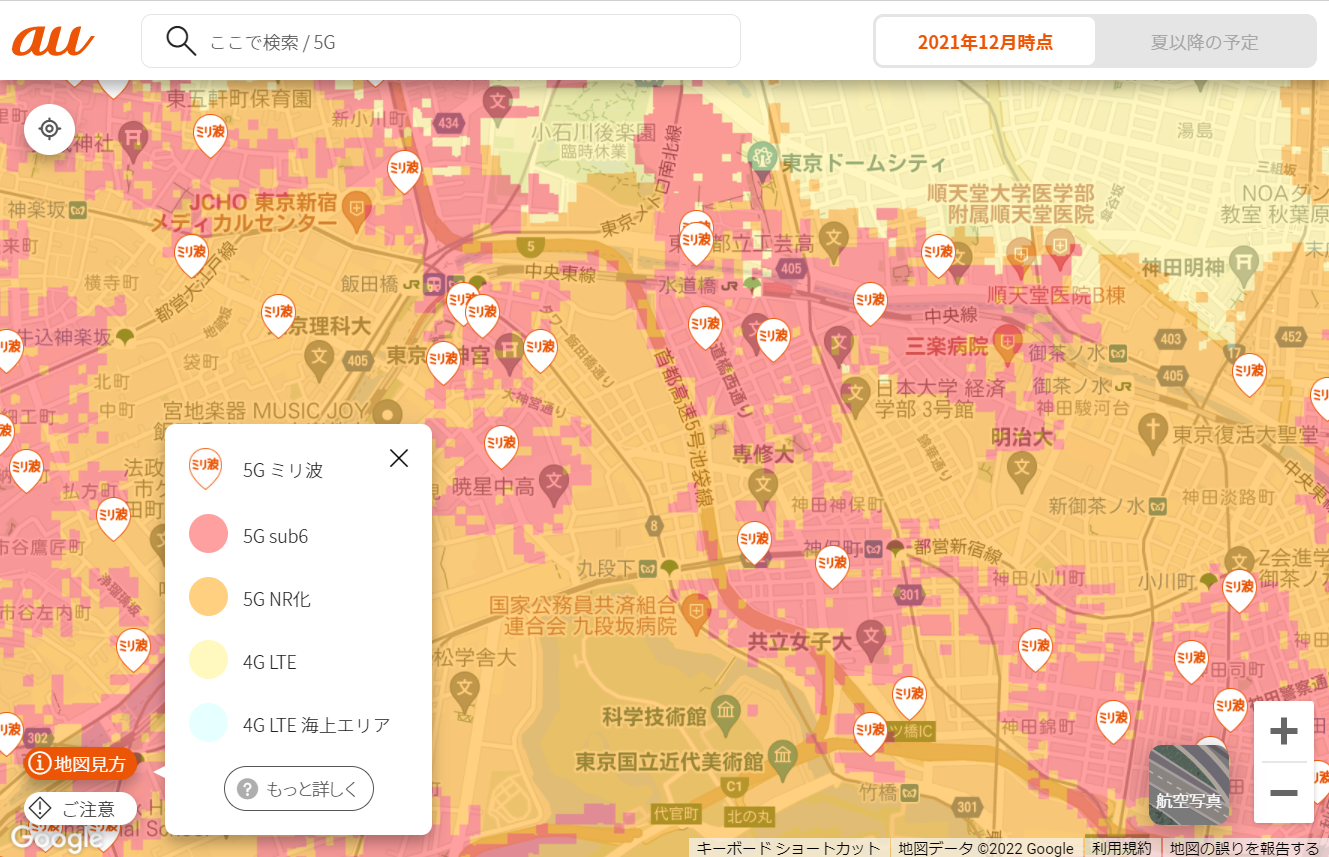Click ミリ波 pin above 専修大

[772, 338]
